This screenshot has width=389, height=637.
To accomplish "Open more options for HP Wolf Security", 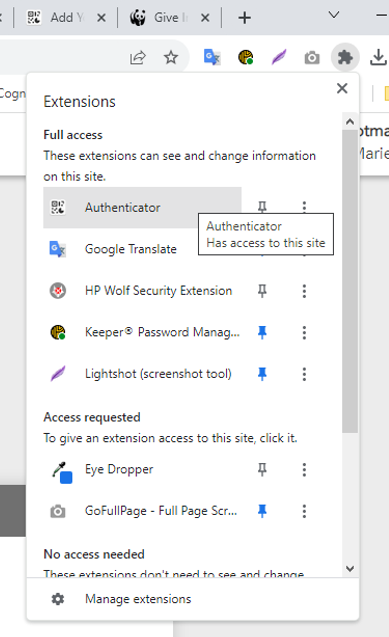I will (304, 291).
